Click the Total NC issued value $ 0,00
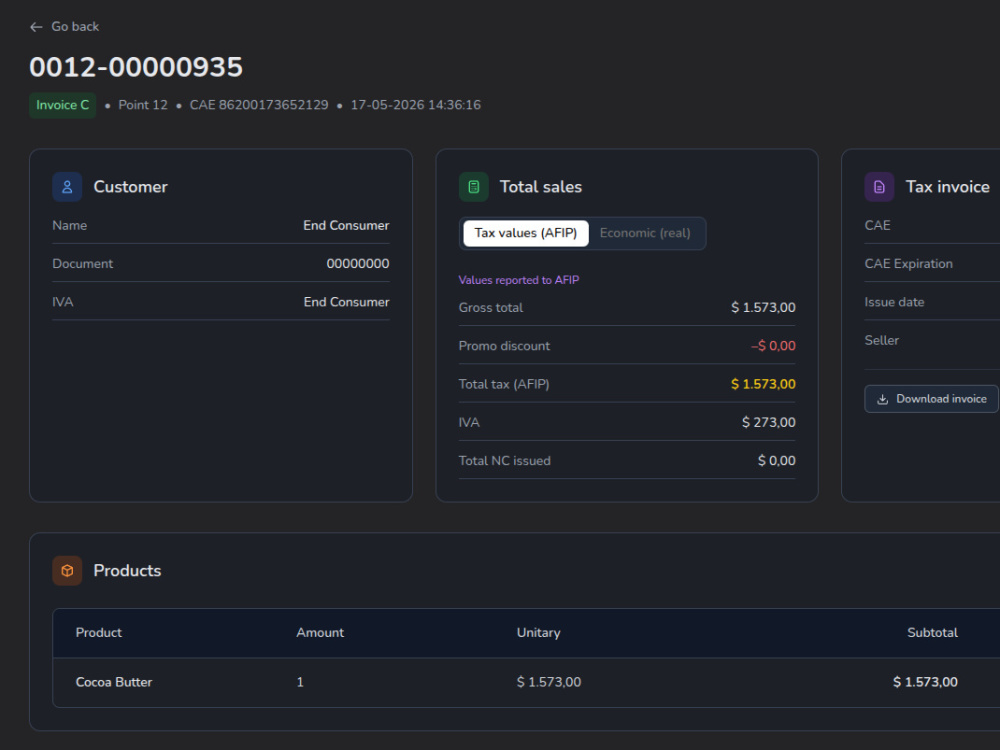This screenshot has height=750, width=1000. [776, 460]
